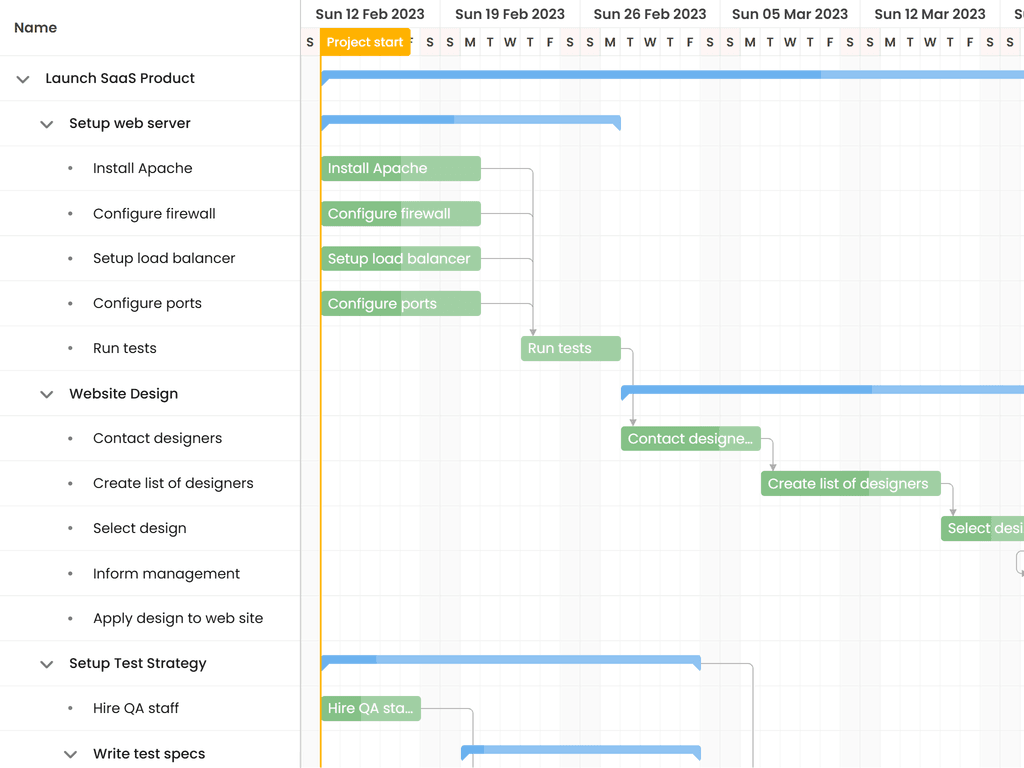
Task: Click the Configure ports bar in the timeline
Action: click(x=400, y=304)
